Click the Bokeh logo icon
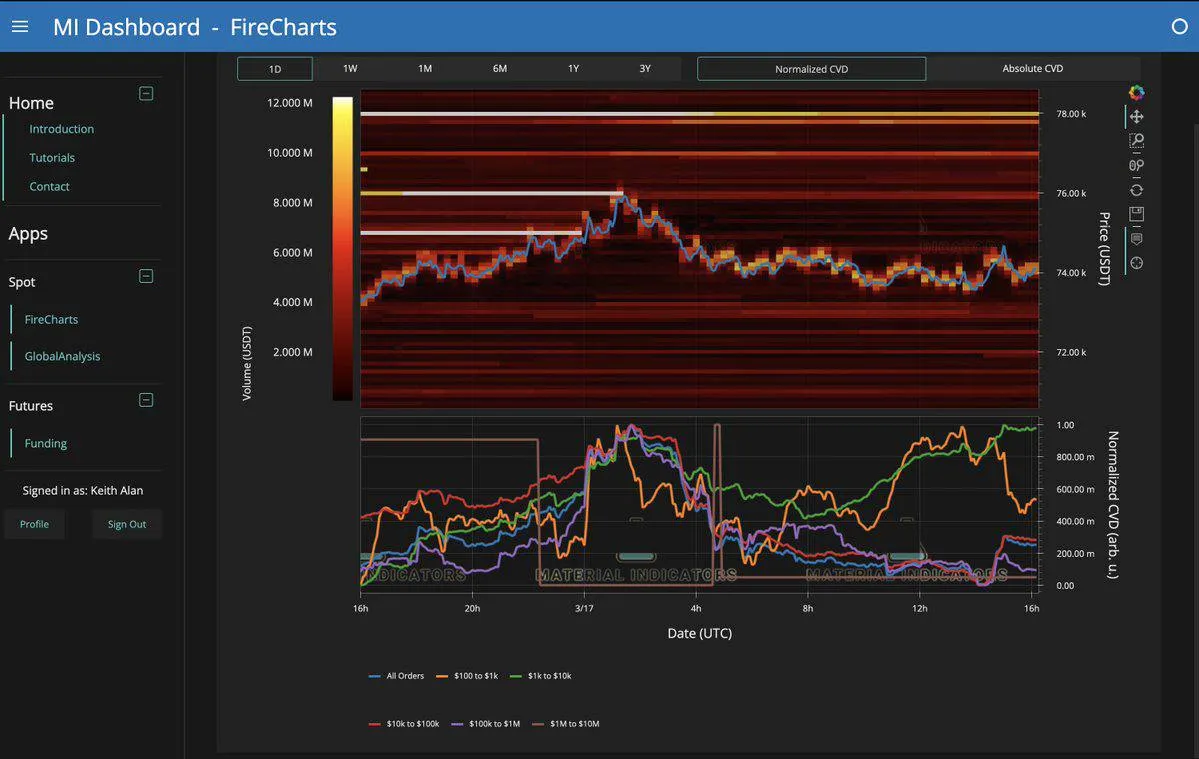Viewport: 1199px width, 759px height. tap(1136, 93)
